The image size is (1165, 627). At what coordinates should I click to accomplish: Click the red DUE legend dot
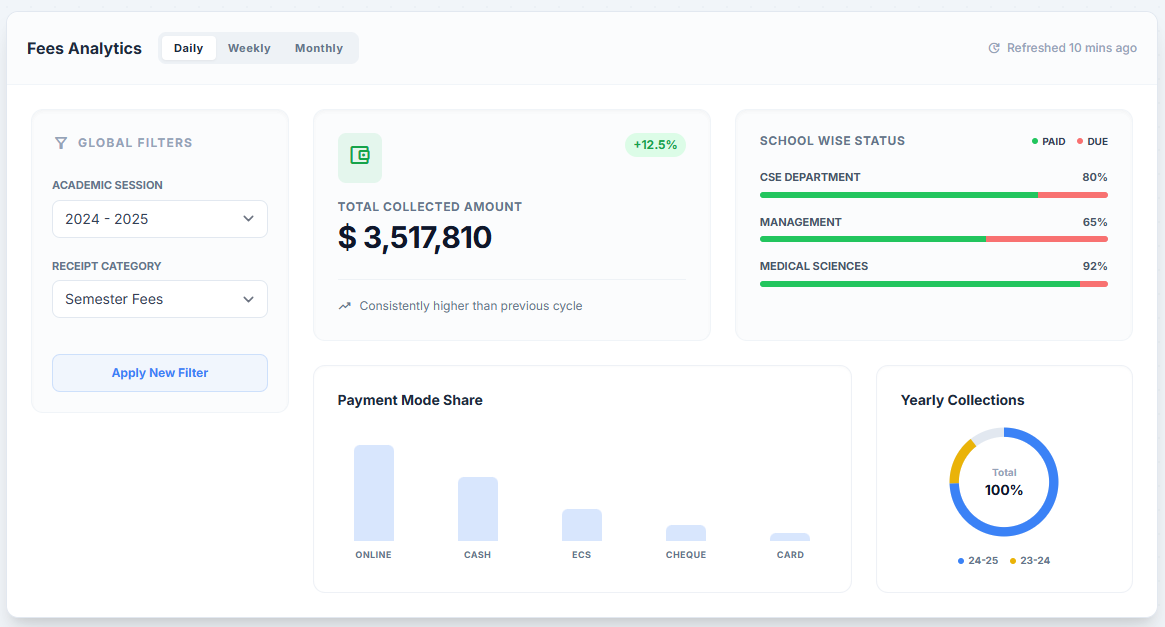(1080, 142)
